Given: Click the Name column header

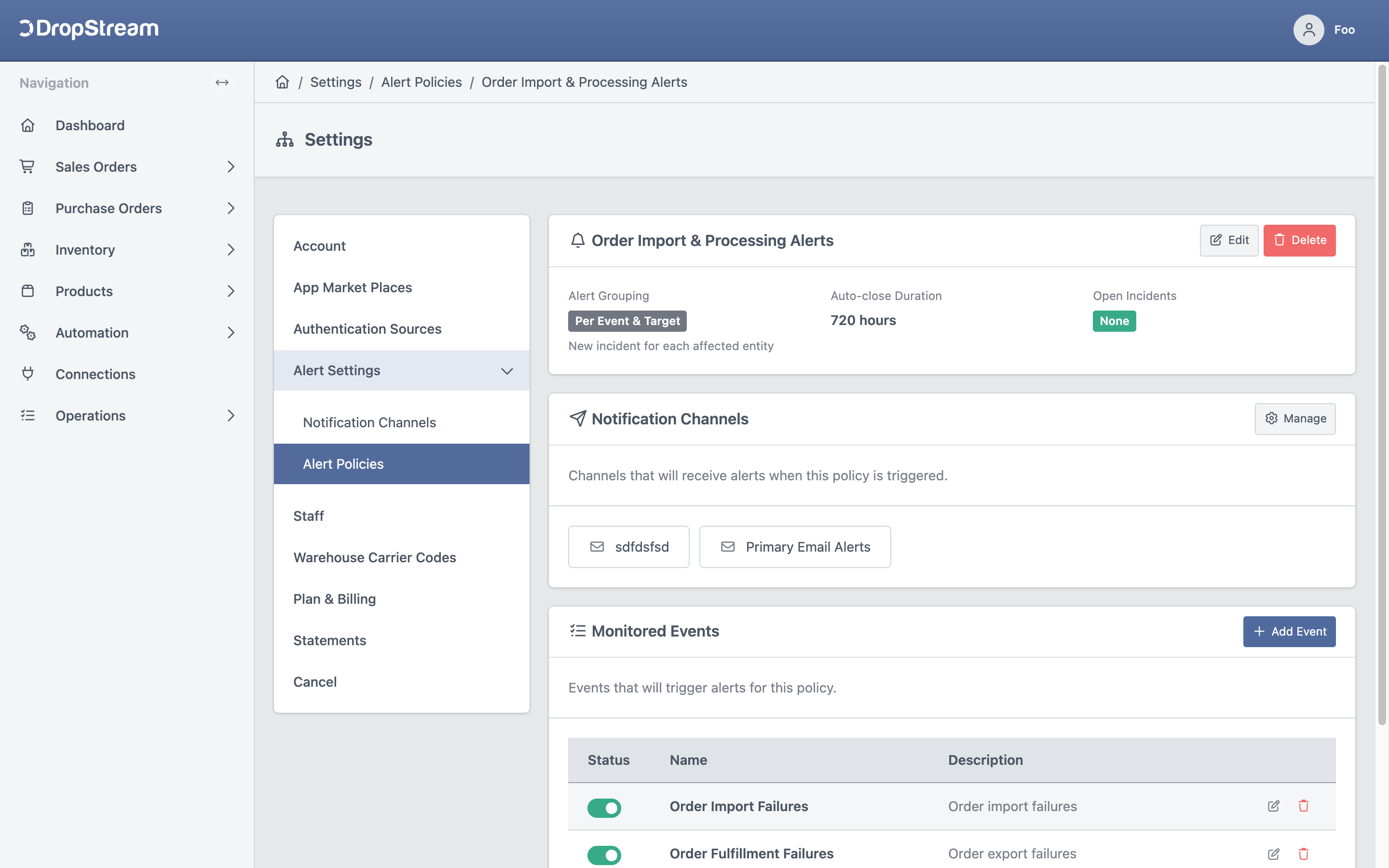Looking at the screenshot, I should [x=688, y=760].
